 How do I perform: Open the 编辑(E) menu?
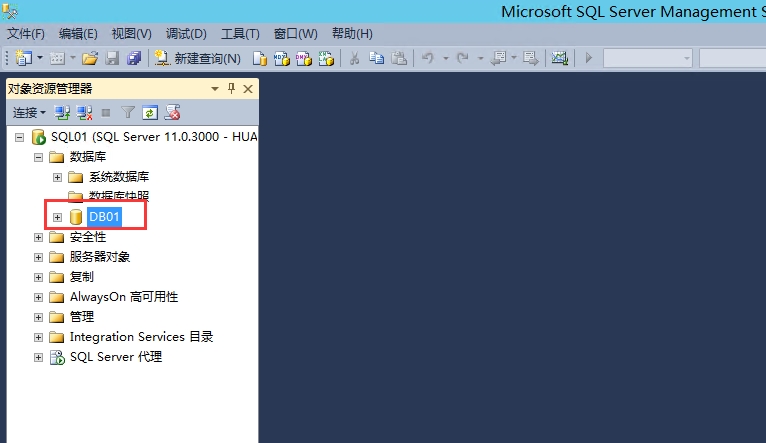click(x=78, y=34)
